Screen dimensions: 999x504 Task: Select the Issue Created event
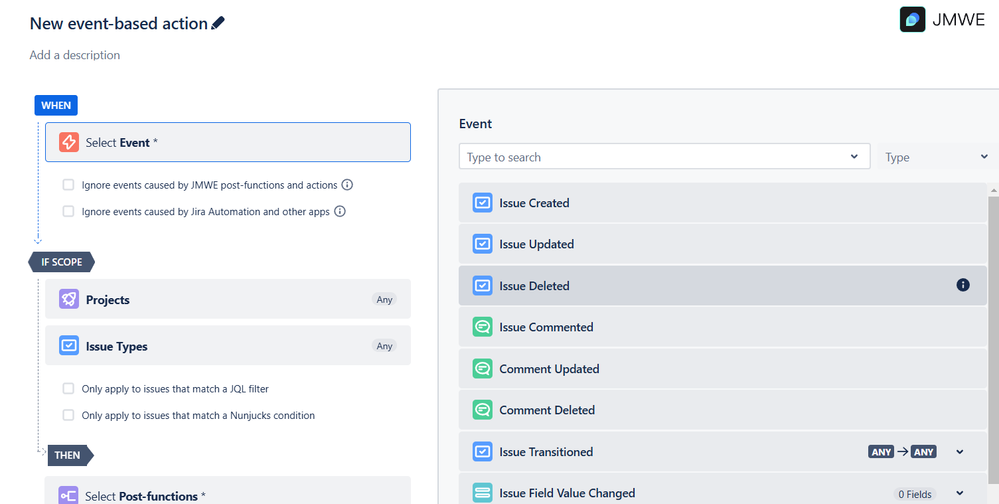pos(722,203)
